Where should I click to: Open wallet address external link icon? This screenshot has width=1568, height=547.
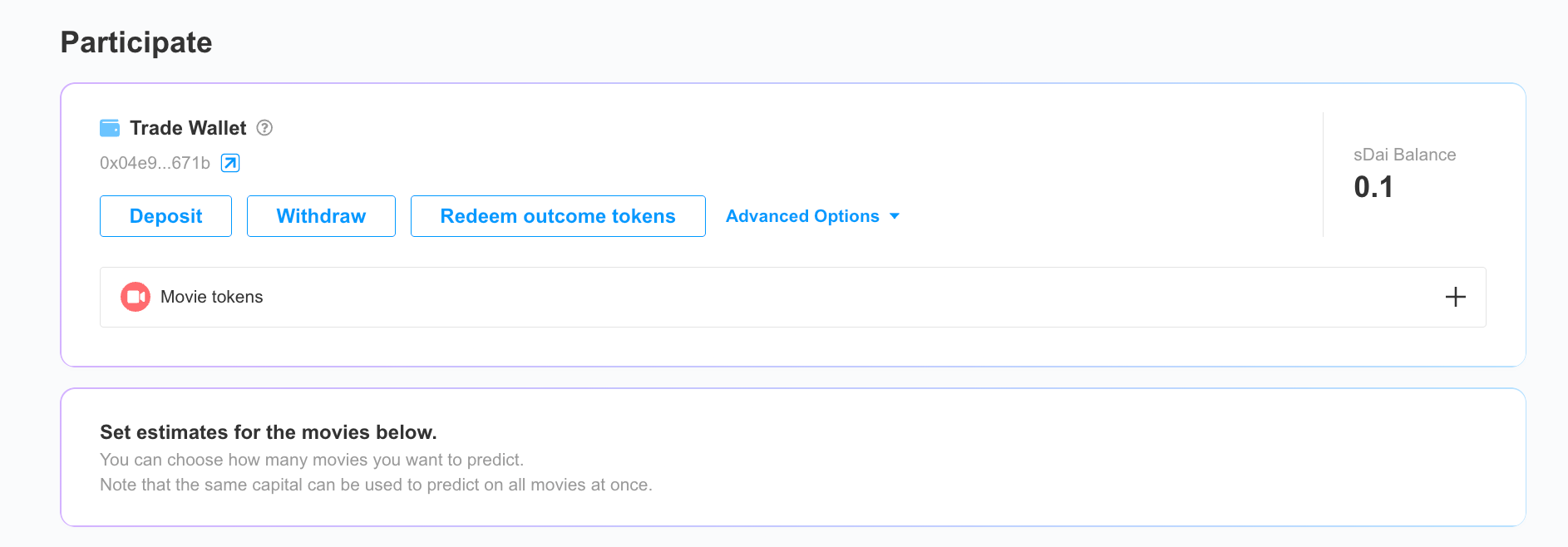230,163
